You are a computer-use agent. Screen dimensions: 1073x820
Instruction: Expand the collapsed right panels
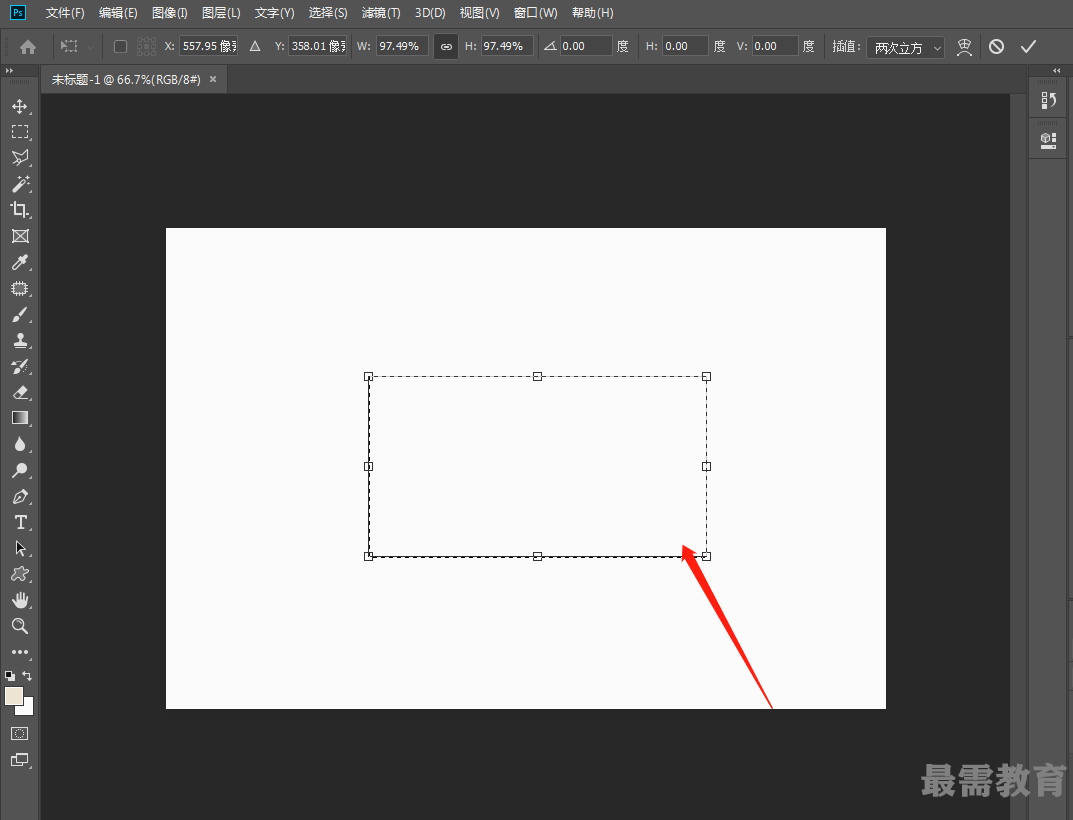pyautogui.click(x=1057, y=71)
